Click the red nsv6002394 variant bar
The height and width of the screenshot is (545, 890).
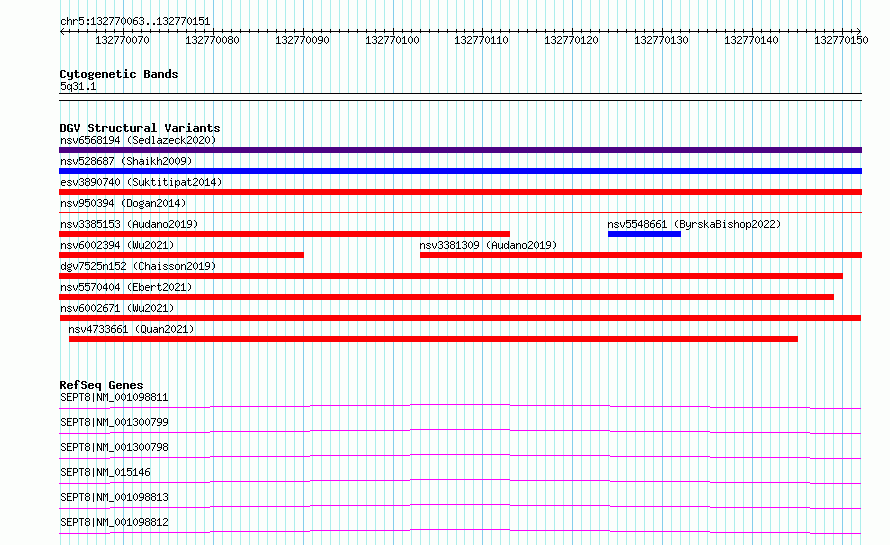pos(182,255)
